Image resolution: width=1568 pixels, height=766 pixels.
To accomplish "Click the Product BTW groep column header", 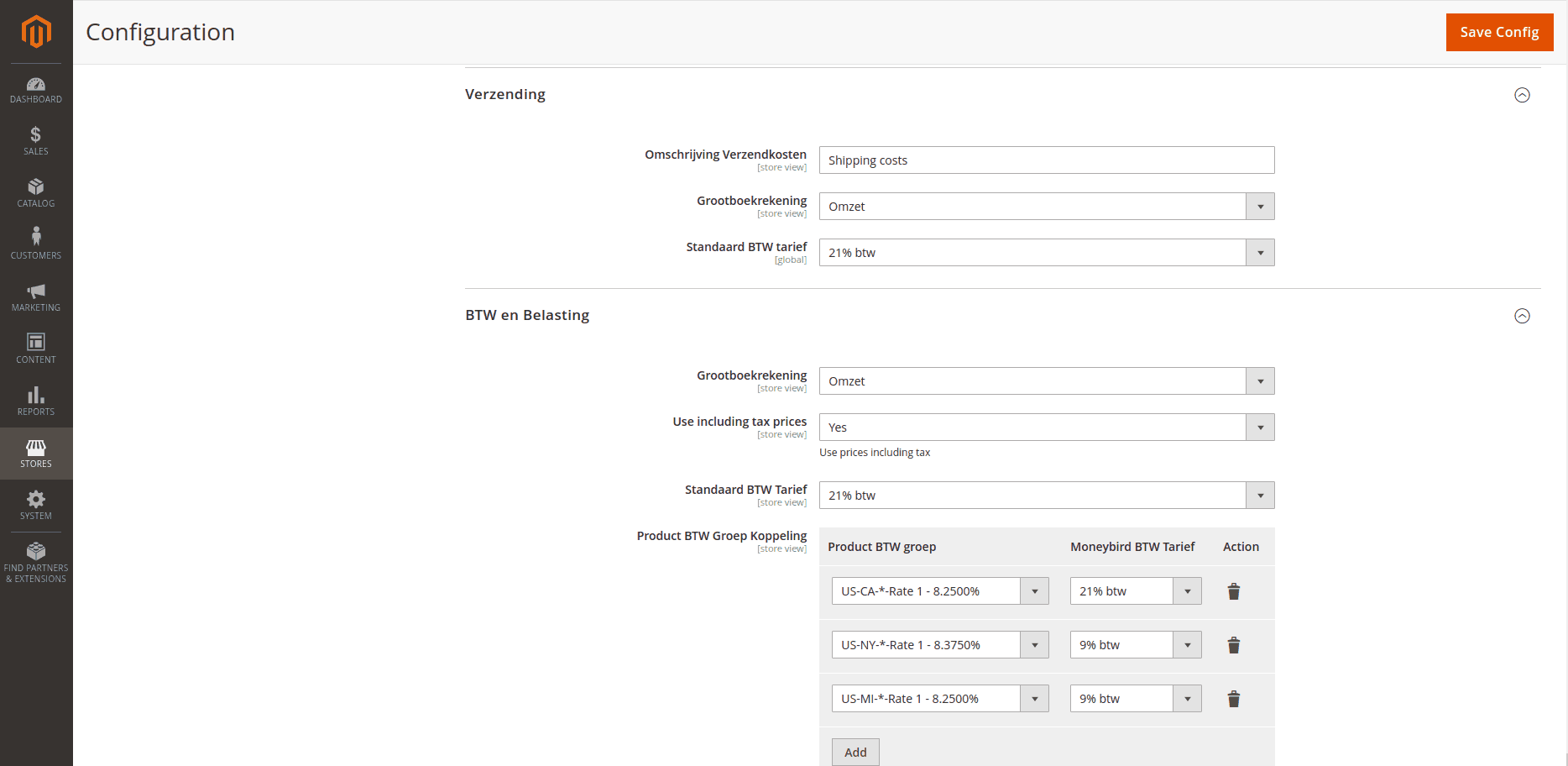I will tap(881, 547).
